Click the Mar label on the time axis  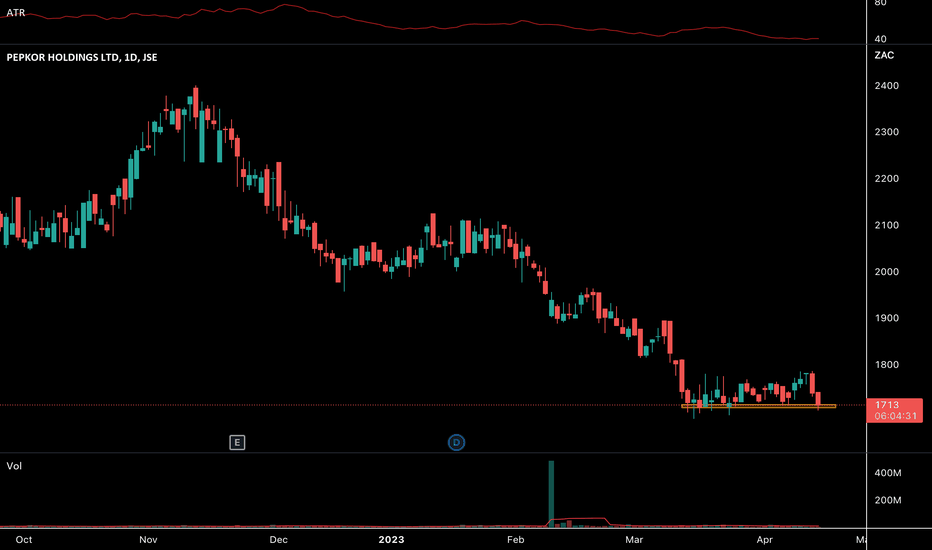634,540
